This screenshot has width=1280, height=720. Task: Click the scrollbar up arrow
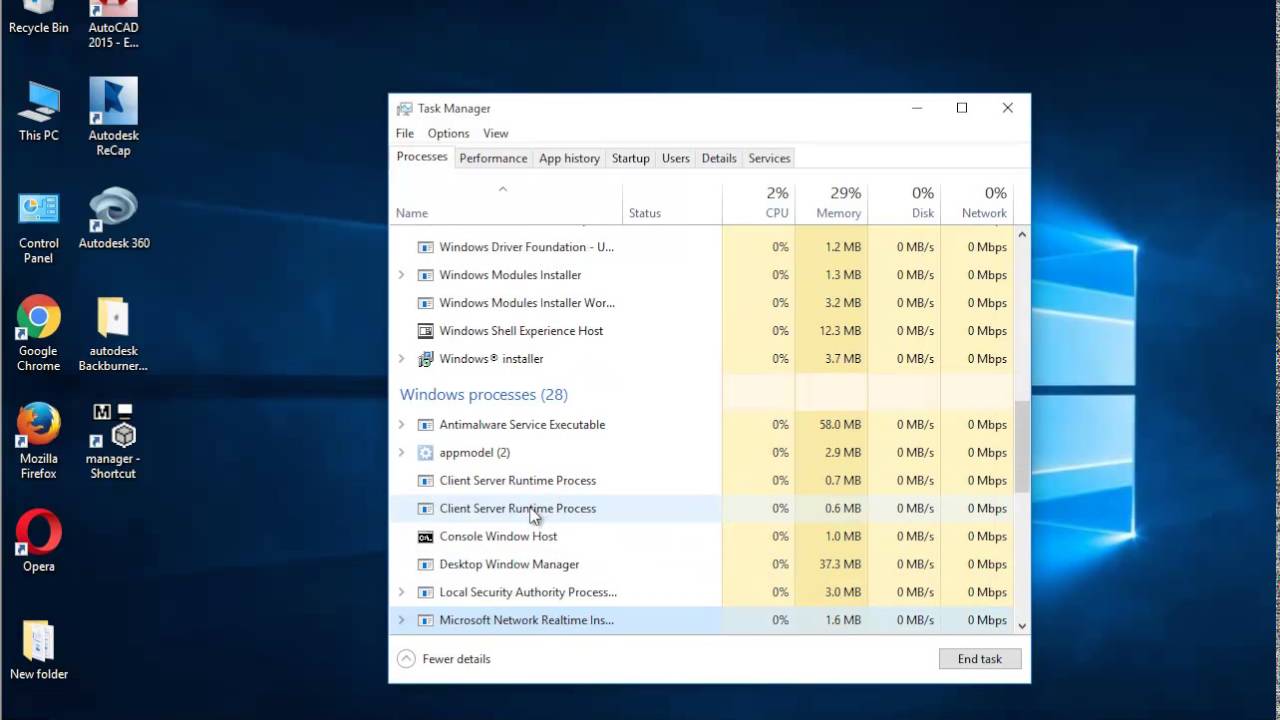coord(1022,234)
